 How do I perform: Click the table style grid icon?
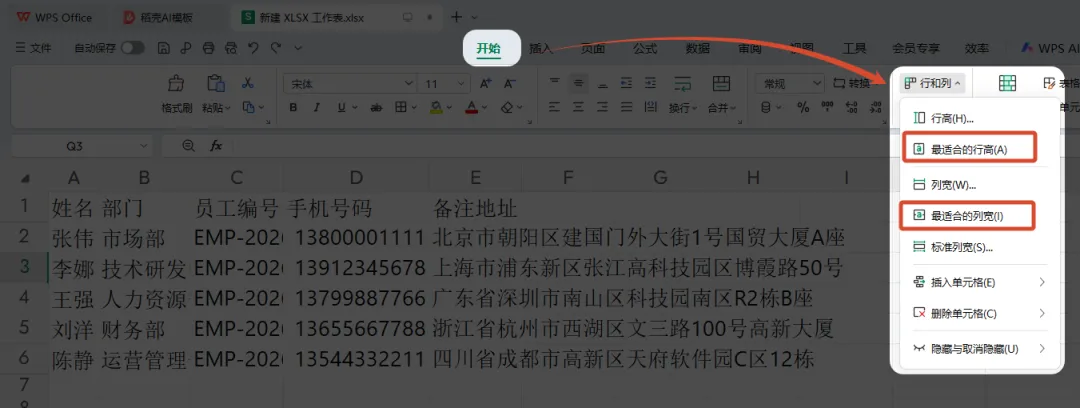pyautogui.click(x=1008, y=83)
